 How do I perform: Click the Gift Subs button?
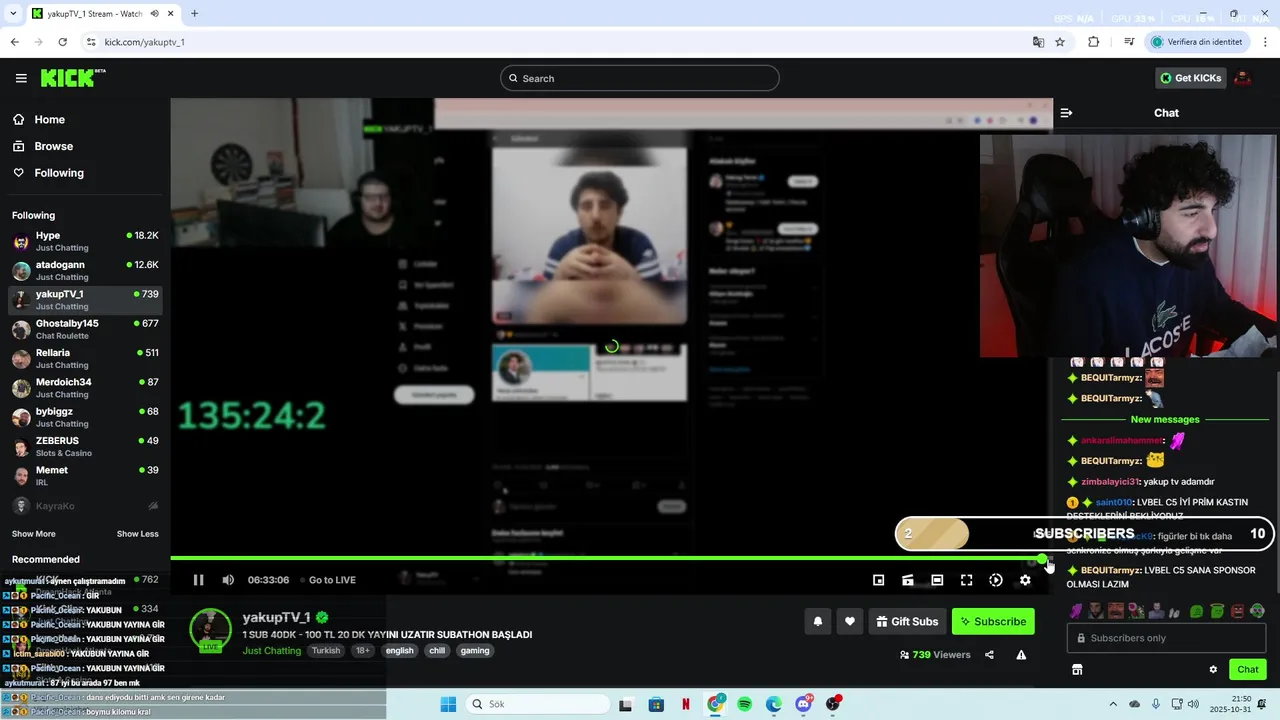[x=907, y=621]
